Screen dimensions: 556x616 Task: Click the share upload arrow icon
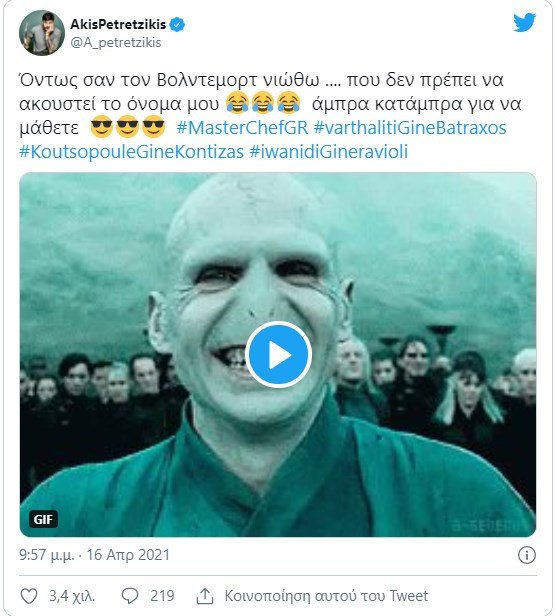click(x=205, y=596)
